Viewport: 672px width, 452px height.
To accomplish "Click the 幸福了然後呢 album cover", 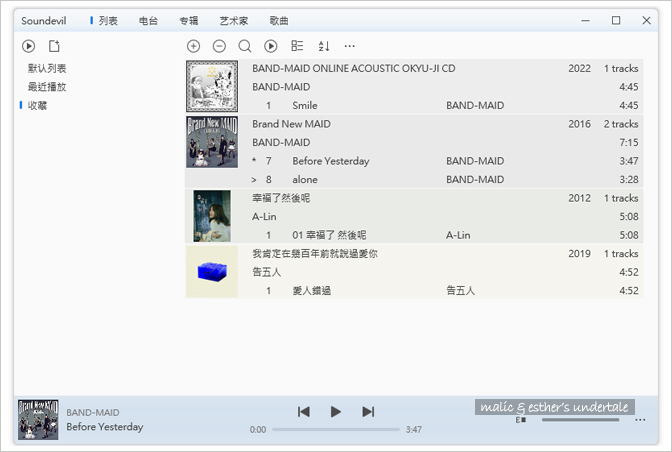I will (x=212, y=216).
